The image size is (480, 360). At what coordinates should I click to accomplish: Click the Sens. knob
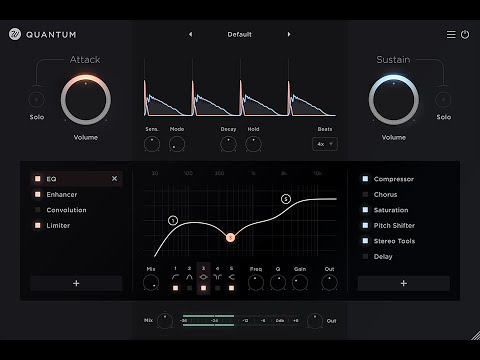tap(152, 144)
